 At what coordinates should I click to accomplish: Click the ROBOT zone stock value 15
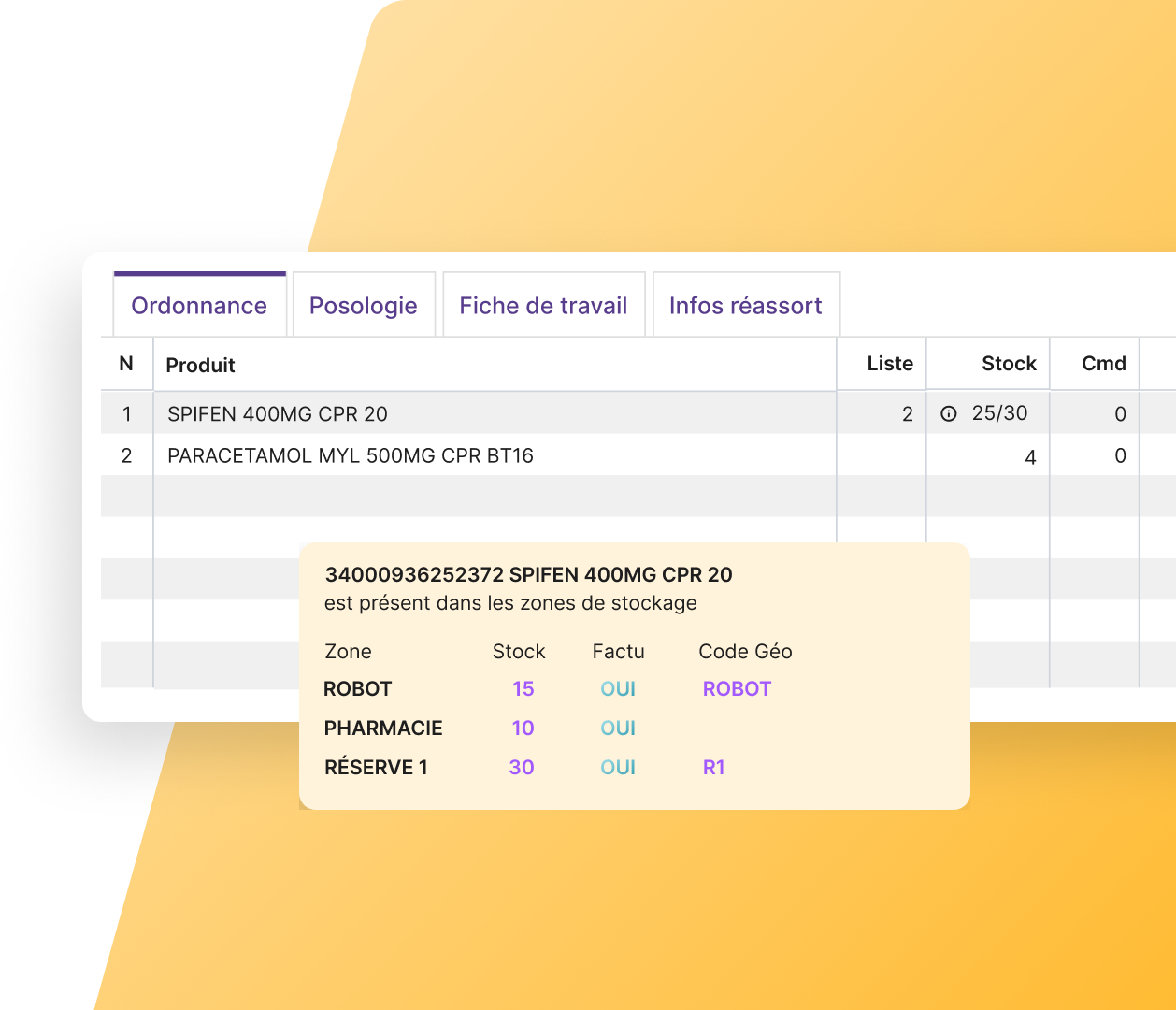(x=523, y=689)
